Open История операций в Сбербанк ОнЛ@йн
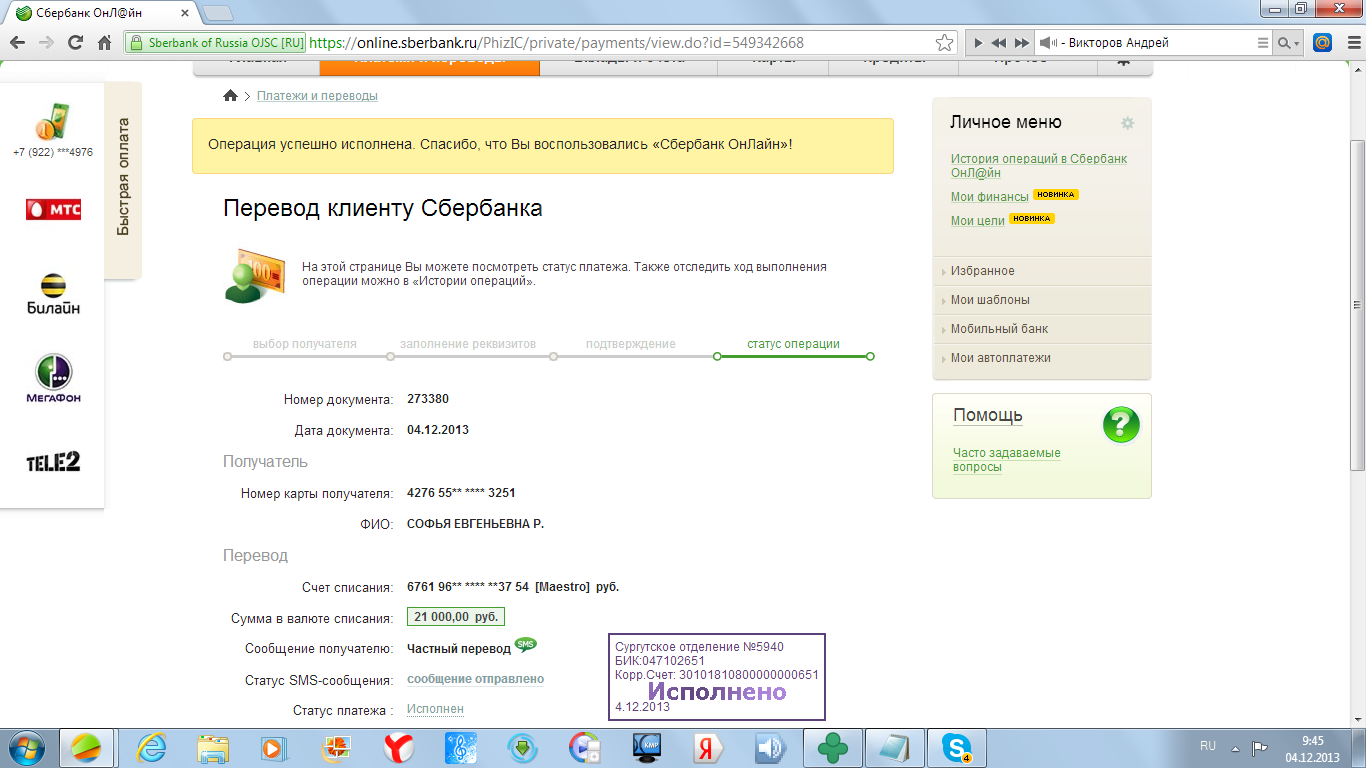Screen dimensions: 1366x768 [1039, 166]
